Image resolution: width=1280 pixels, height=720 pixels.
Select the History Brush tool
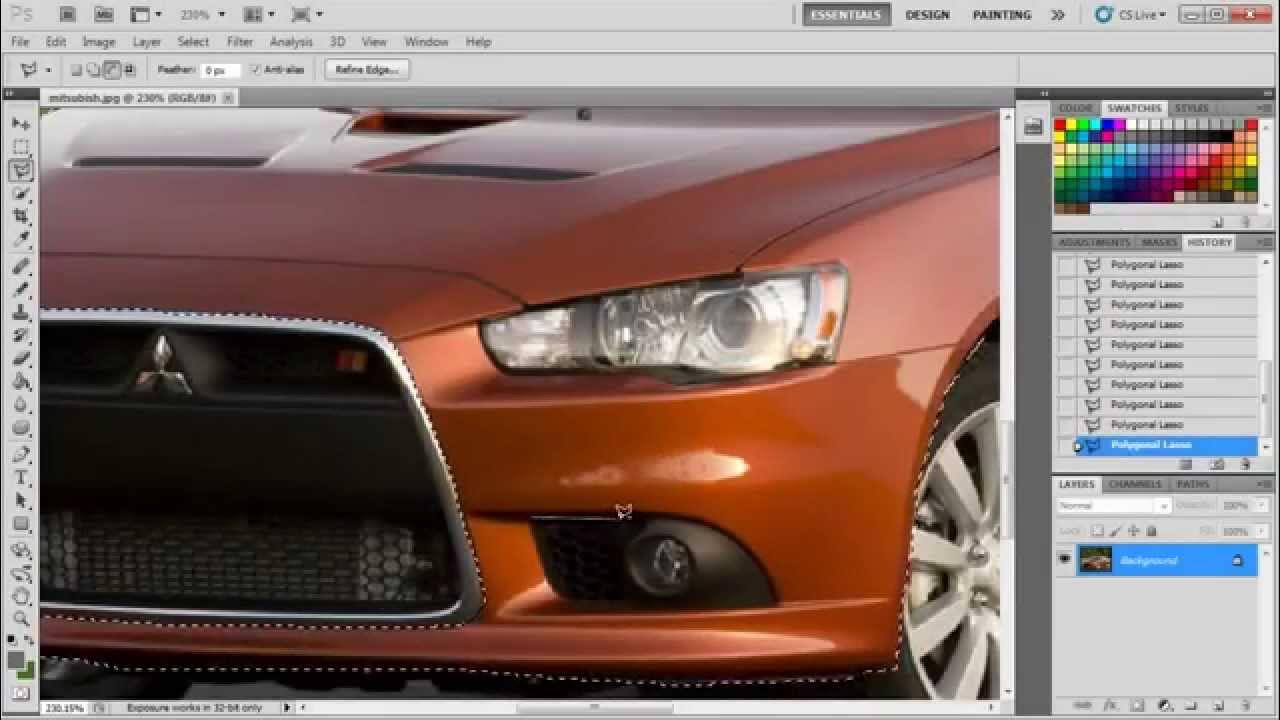[x=21, y=336]
